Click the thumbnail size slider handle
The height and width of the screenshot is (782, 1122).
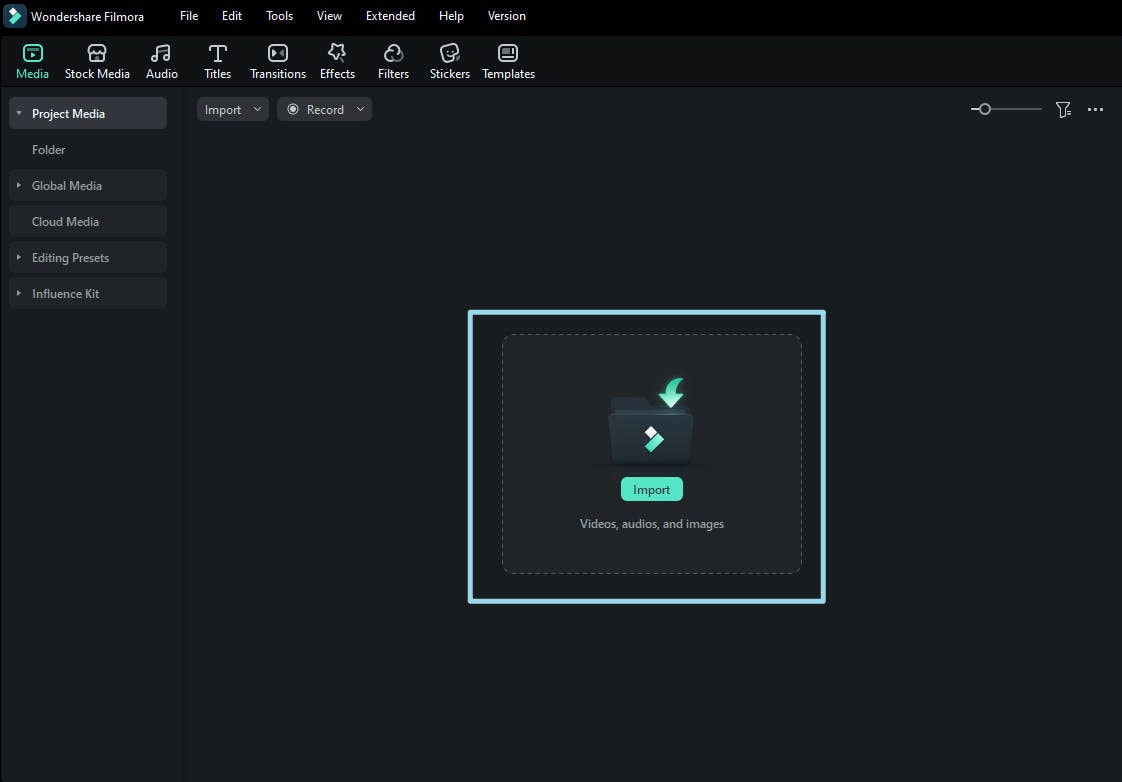[985, 109]
